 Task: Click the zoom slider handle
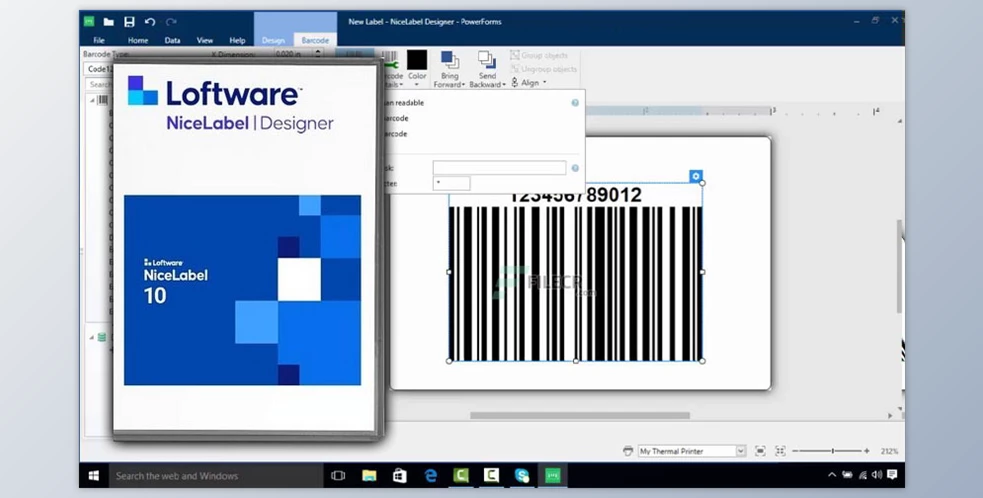point(833,451)
